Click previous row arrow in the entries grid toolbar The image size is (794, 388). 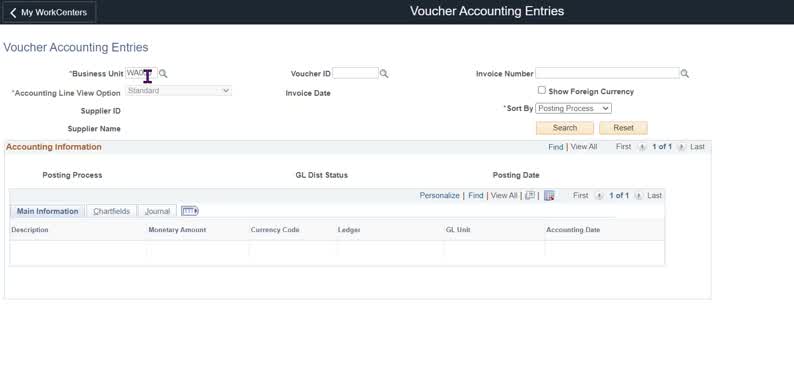coord(599,196)
